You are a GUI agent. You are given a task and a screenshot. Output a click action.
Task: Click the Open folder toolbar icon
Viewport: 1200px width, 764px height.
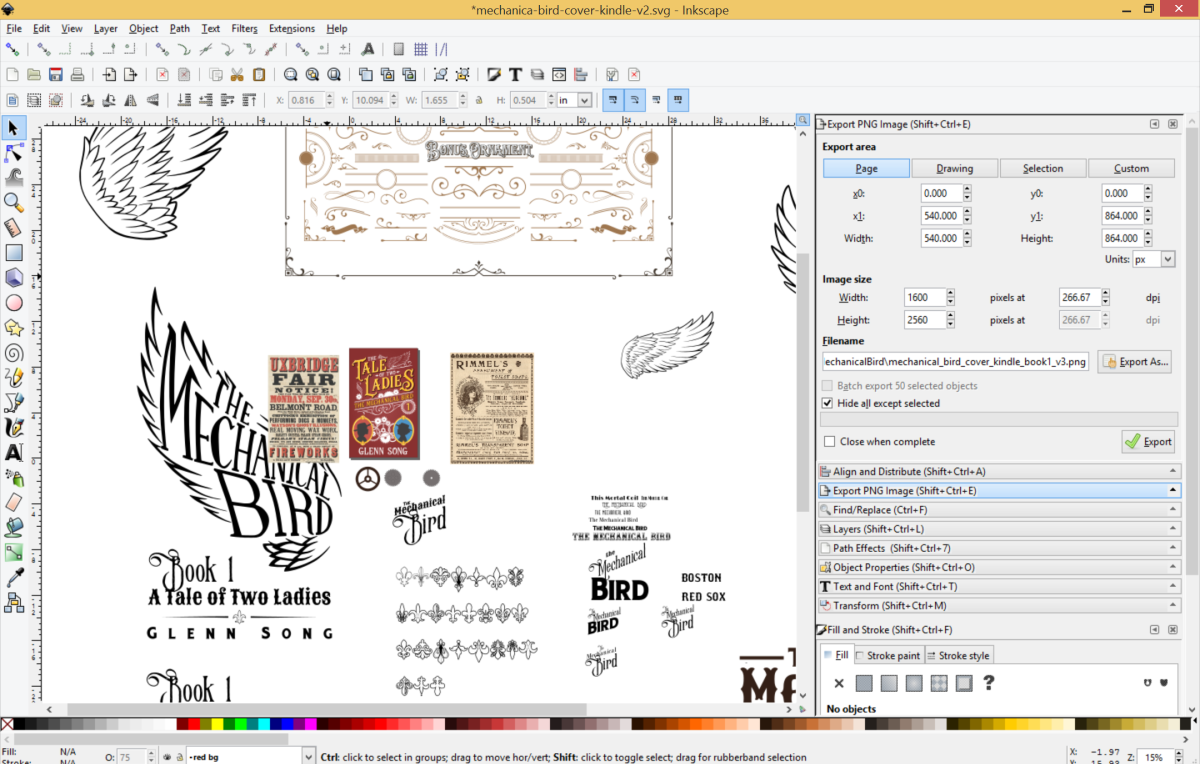coord(33,74)
